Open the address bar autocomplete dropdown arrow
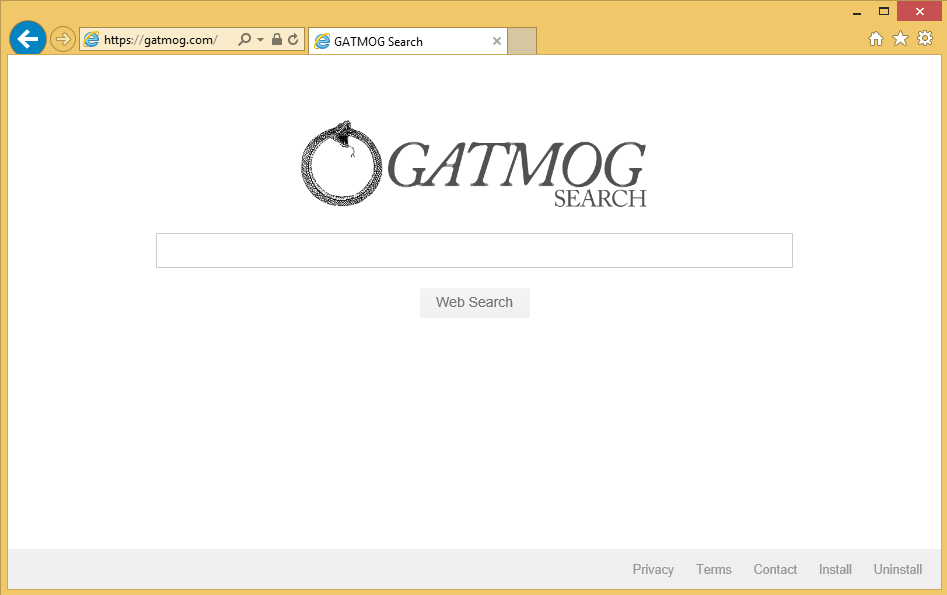Viewport: 947px width, 595px height. (260, 40)
